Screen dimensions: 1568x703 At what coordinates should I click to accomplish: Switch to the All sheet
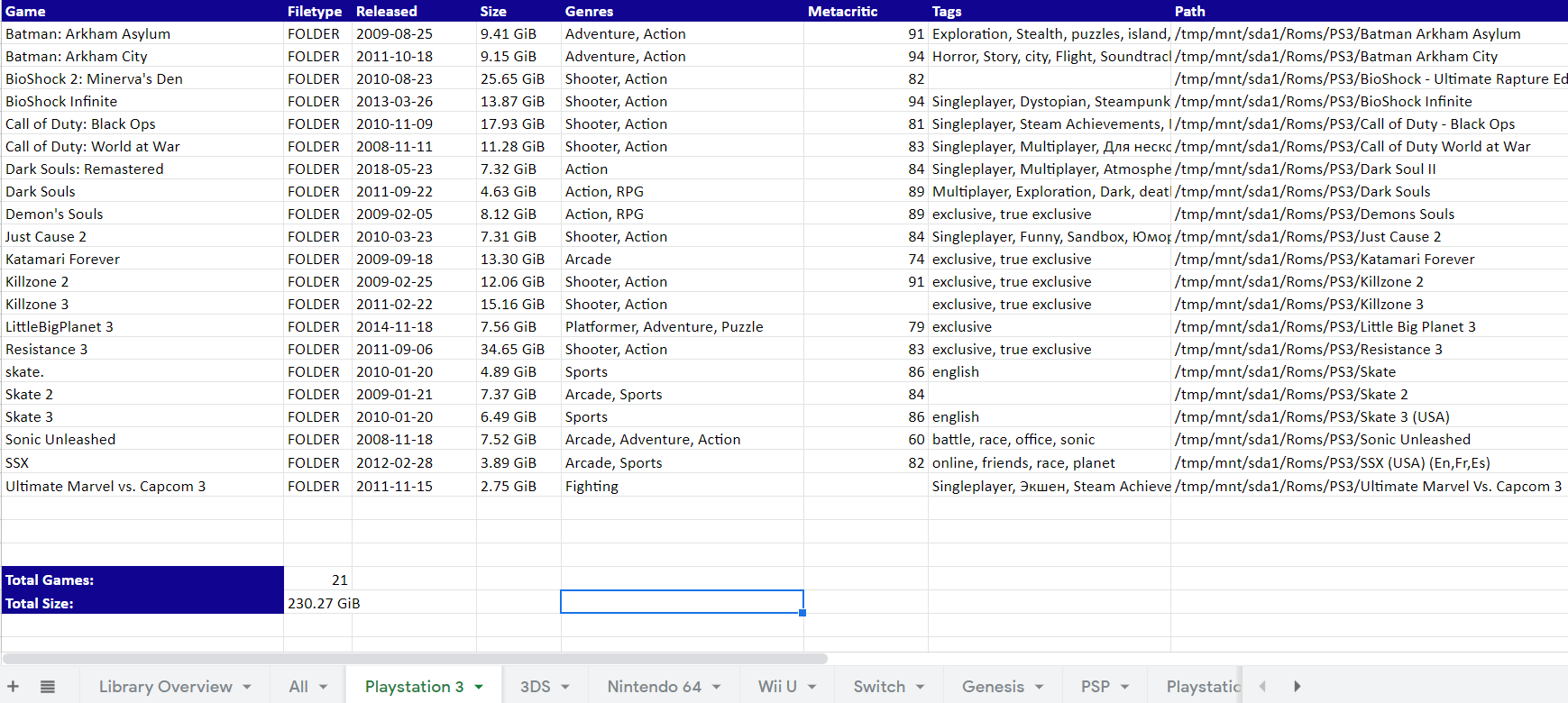(x=298, y=687)
